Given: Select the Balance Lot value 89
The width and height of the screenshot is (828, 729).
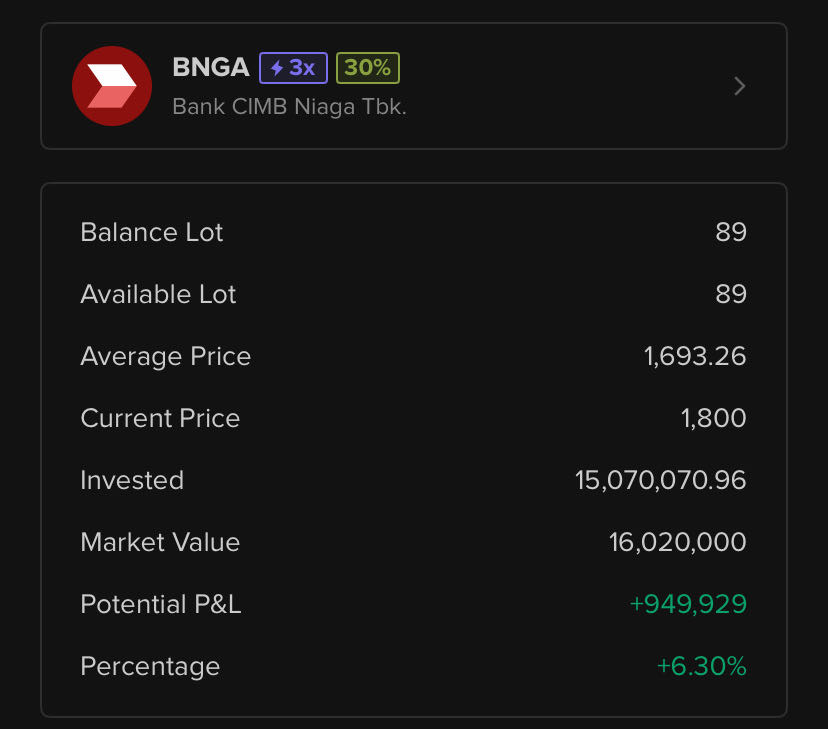Looking at the screenshot, I should 731,232.
